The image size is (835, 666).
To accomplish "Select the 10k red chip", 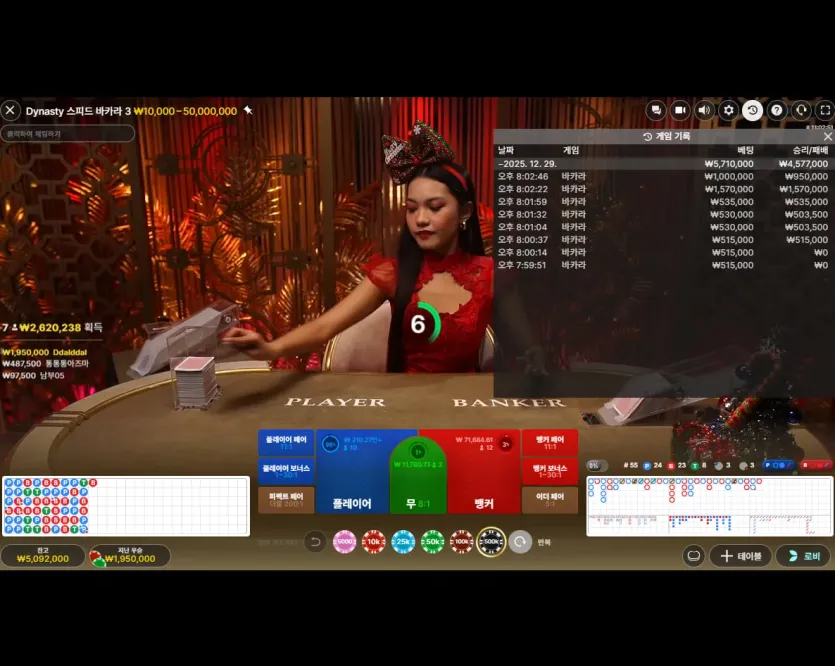I will [x=374, y=542].
